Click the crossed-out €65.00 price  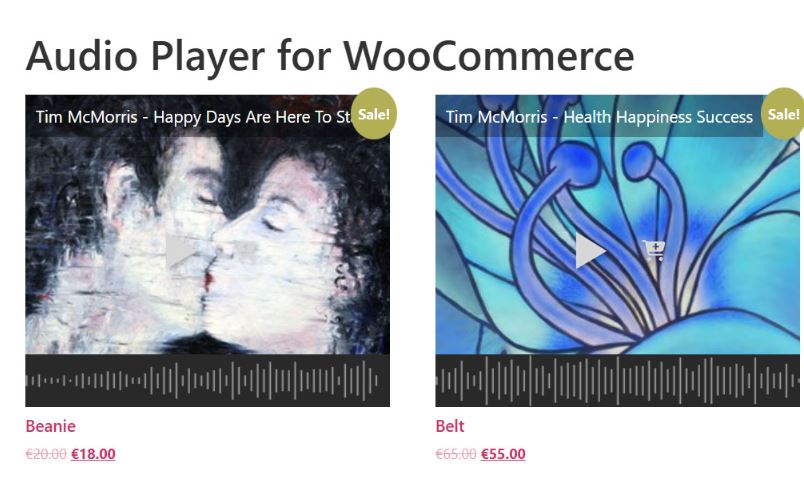(456, 454)
